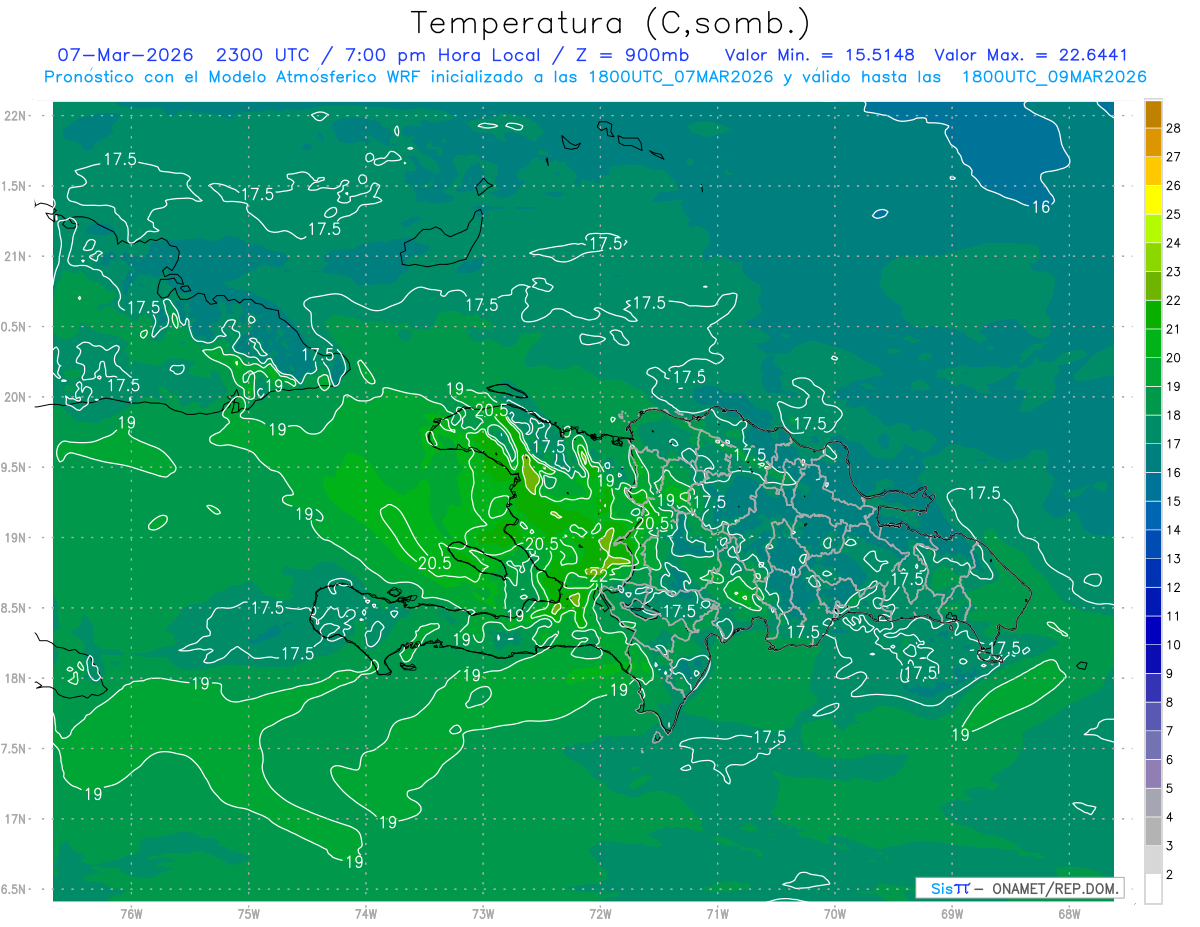Click the valid-until time 1800UTC_09MAR2026
This screenshot has height=927, width=1200.
point(1054,77)
